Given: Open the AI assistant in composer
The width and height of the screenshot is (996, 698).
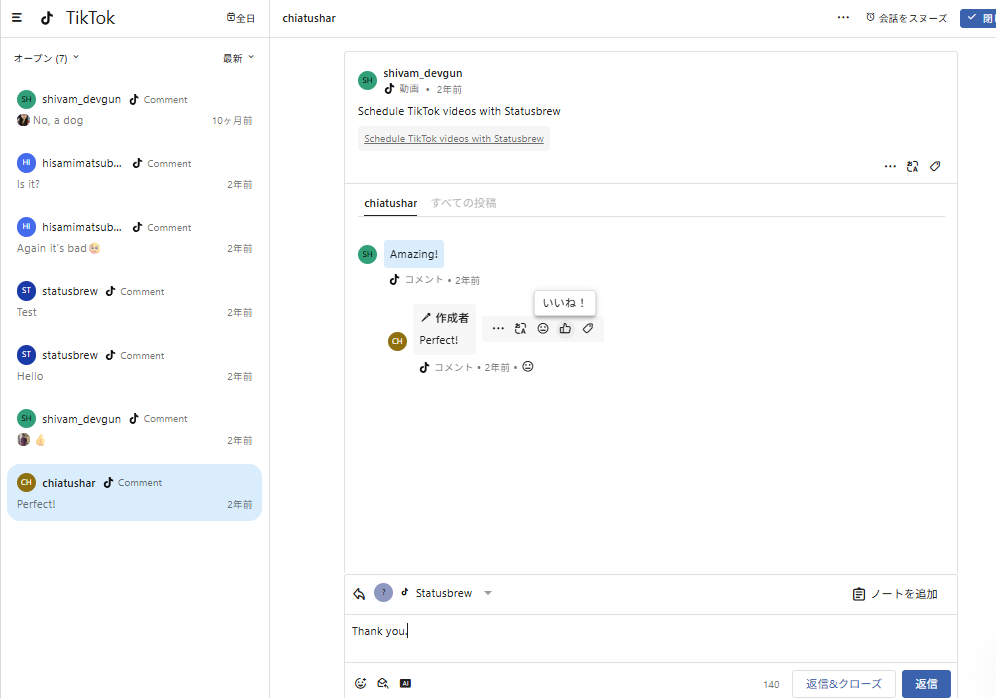Looking at the screenshot, I should (x=405, y=683).
